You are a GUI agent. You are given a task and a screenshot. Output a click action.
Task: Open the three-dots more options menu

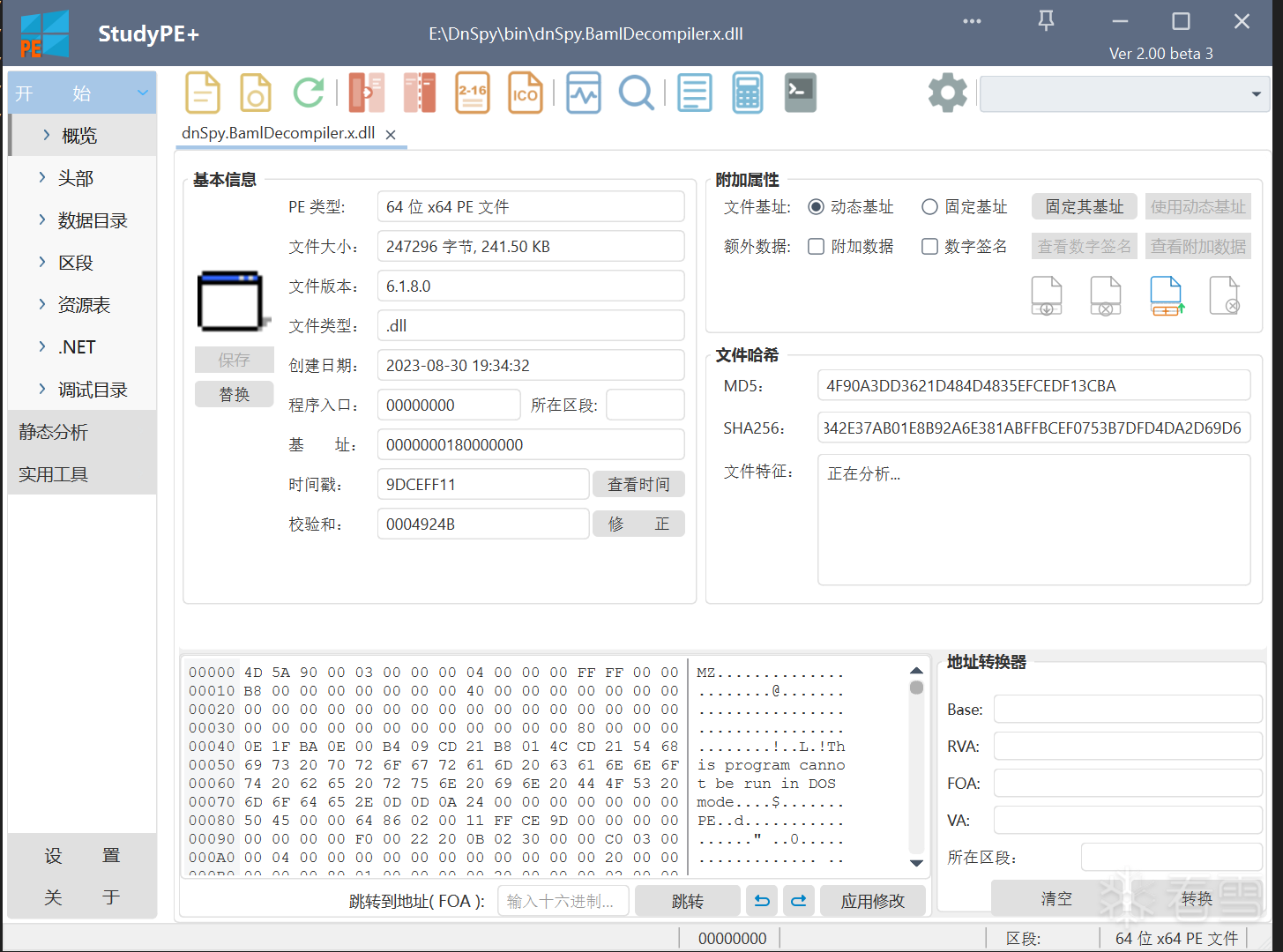[x=972, y=21]
